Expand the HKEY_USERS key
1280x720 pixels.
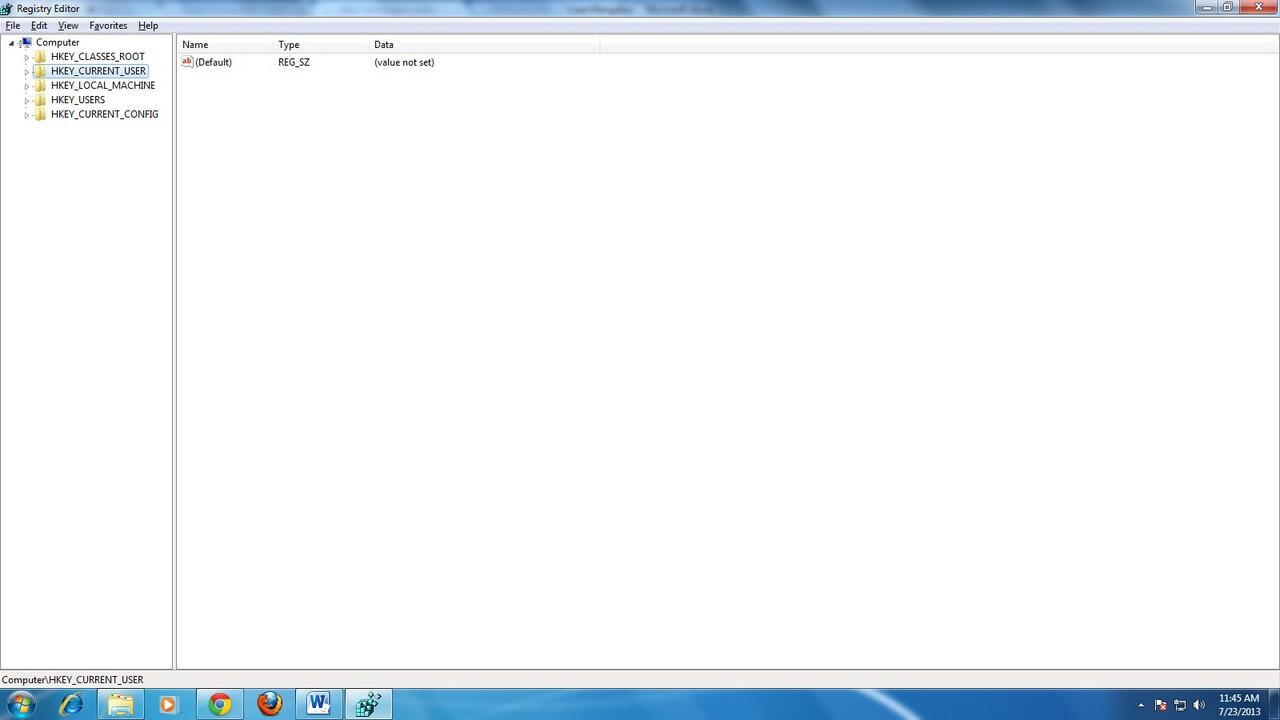(27, 100)
